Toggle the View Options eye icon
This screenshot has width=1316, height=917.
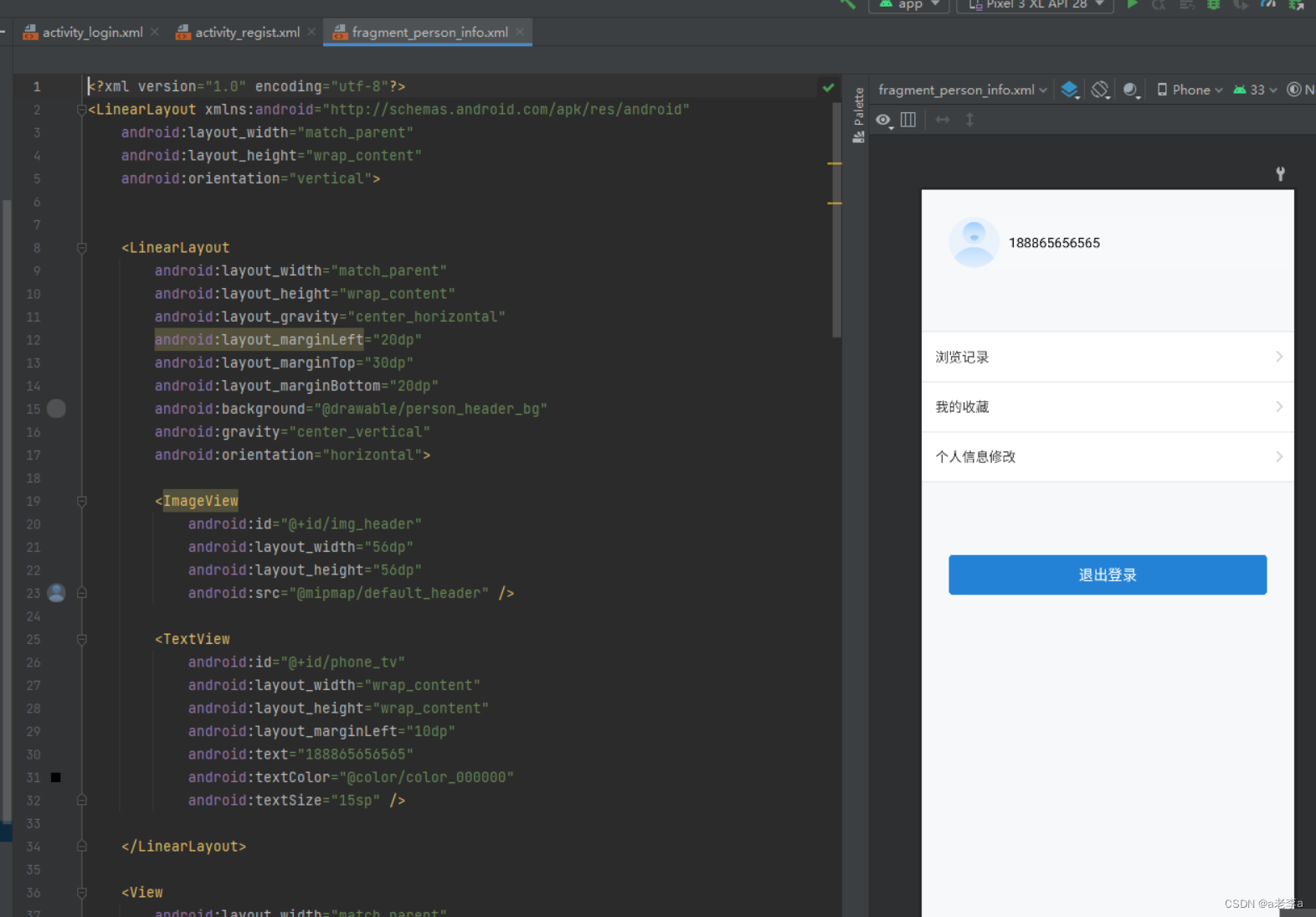tap(883, 120)
